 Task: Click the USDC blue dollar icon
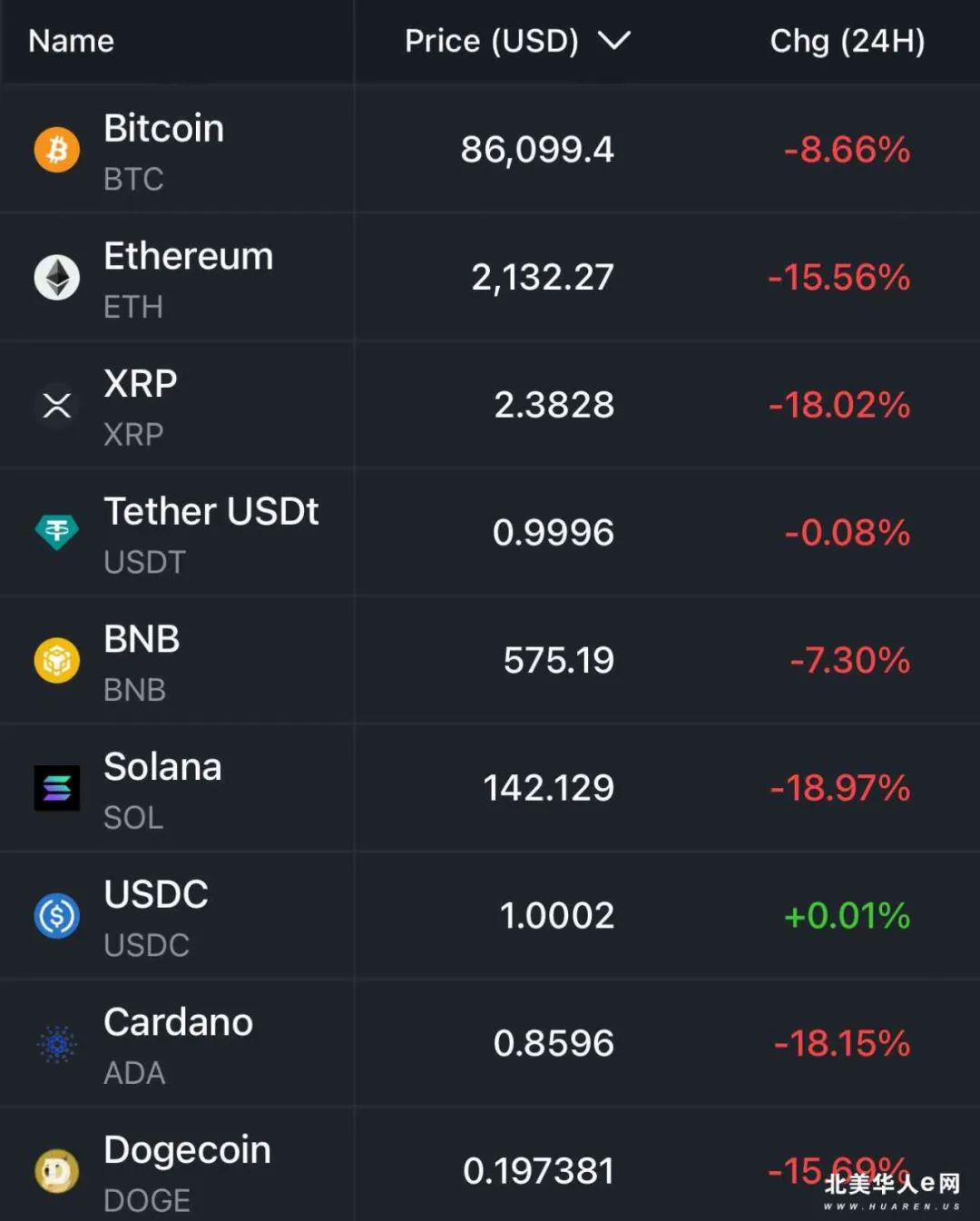[57, 916]
